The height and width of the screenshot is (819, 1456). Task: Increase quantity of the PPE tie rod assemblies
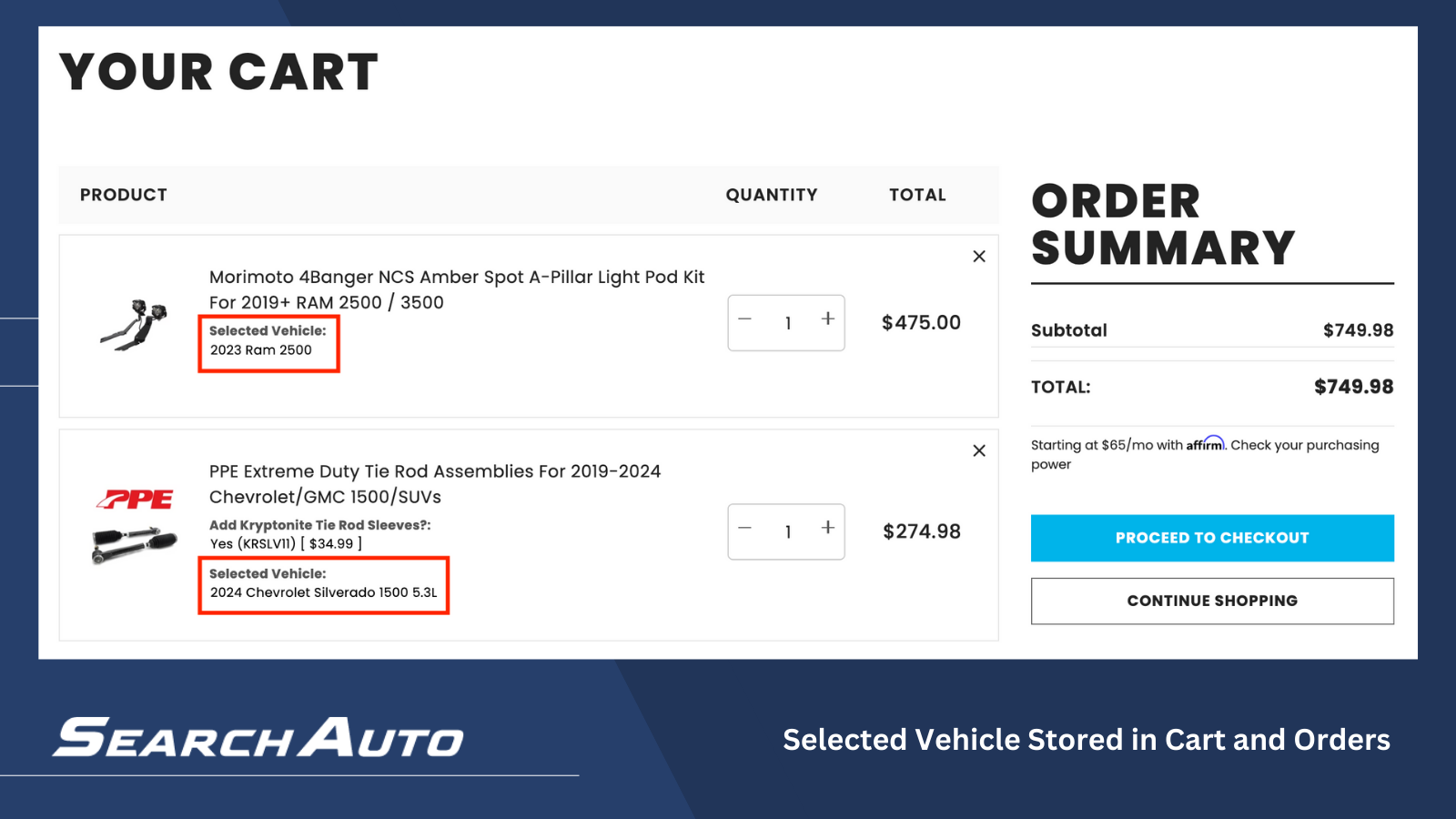[827, 528]
